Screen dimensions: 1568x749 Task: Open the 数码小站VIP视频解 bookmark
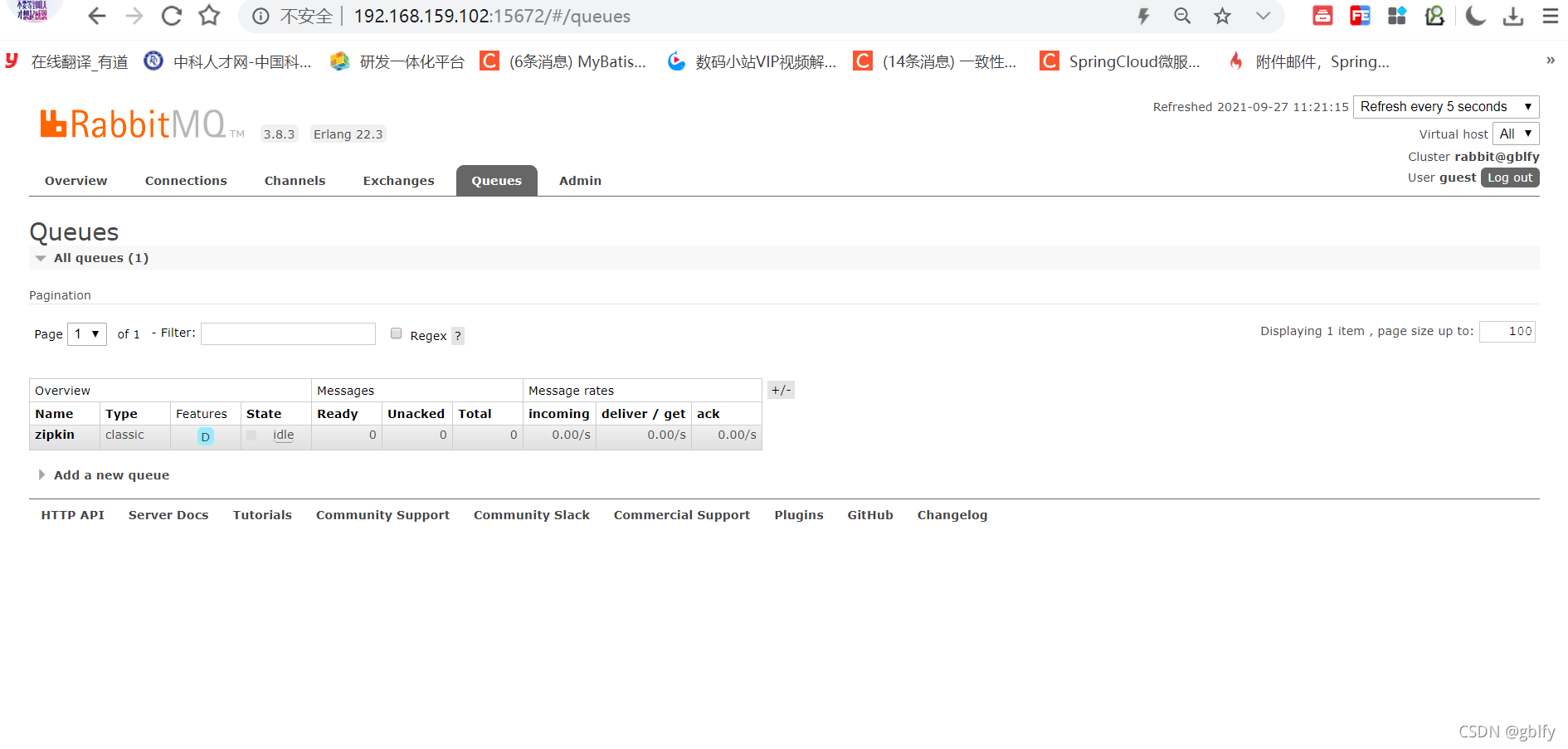752,61
